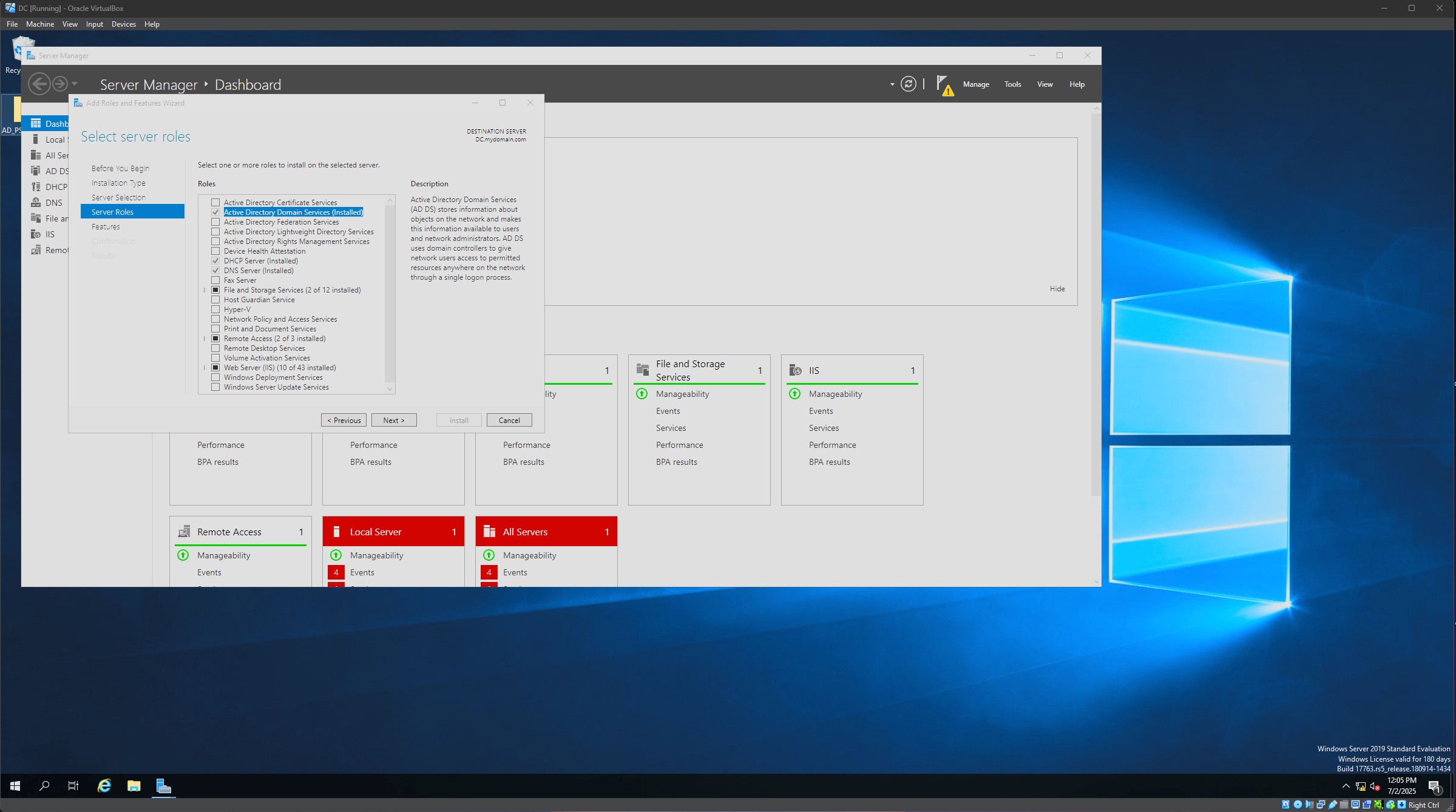Open the notifications flag with warning
The width and height of the screenshot is (1456, 812).
pos(945,85)
